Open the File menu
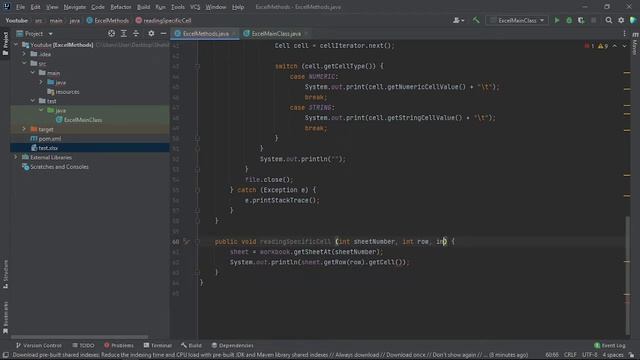 20,7
